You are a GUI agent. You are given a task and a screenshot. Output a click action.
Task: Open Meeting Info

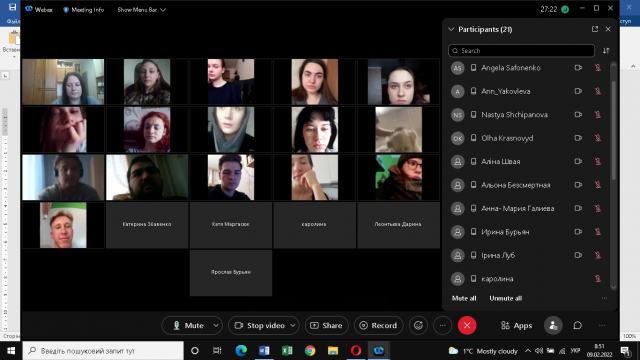pyautogui.click(x=83, y=9)
